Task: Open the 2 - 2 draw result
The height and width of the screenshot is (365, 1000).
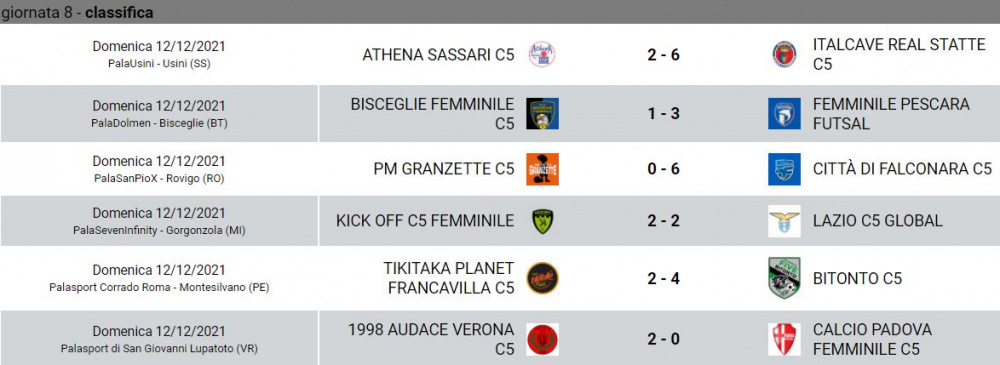Action: (x=663, y=221)
